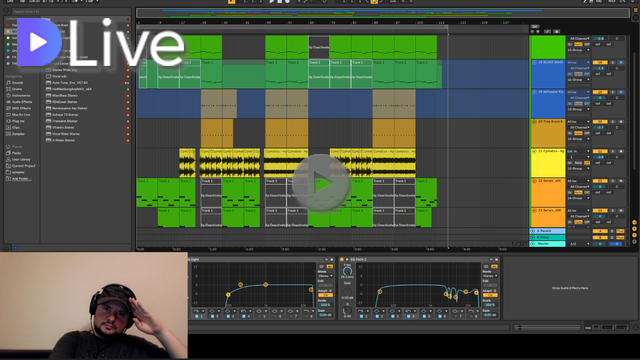Viewport: 640px width, 360px height.
Task: Select Stereo Wide.adg in browser list
Action: pyautogui.click(x=64, y=70)
